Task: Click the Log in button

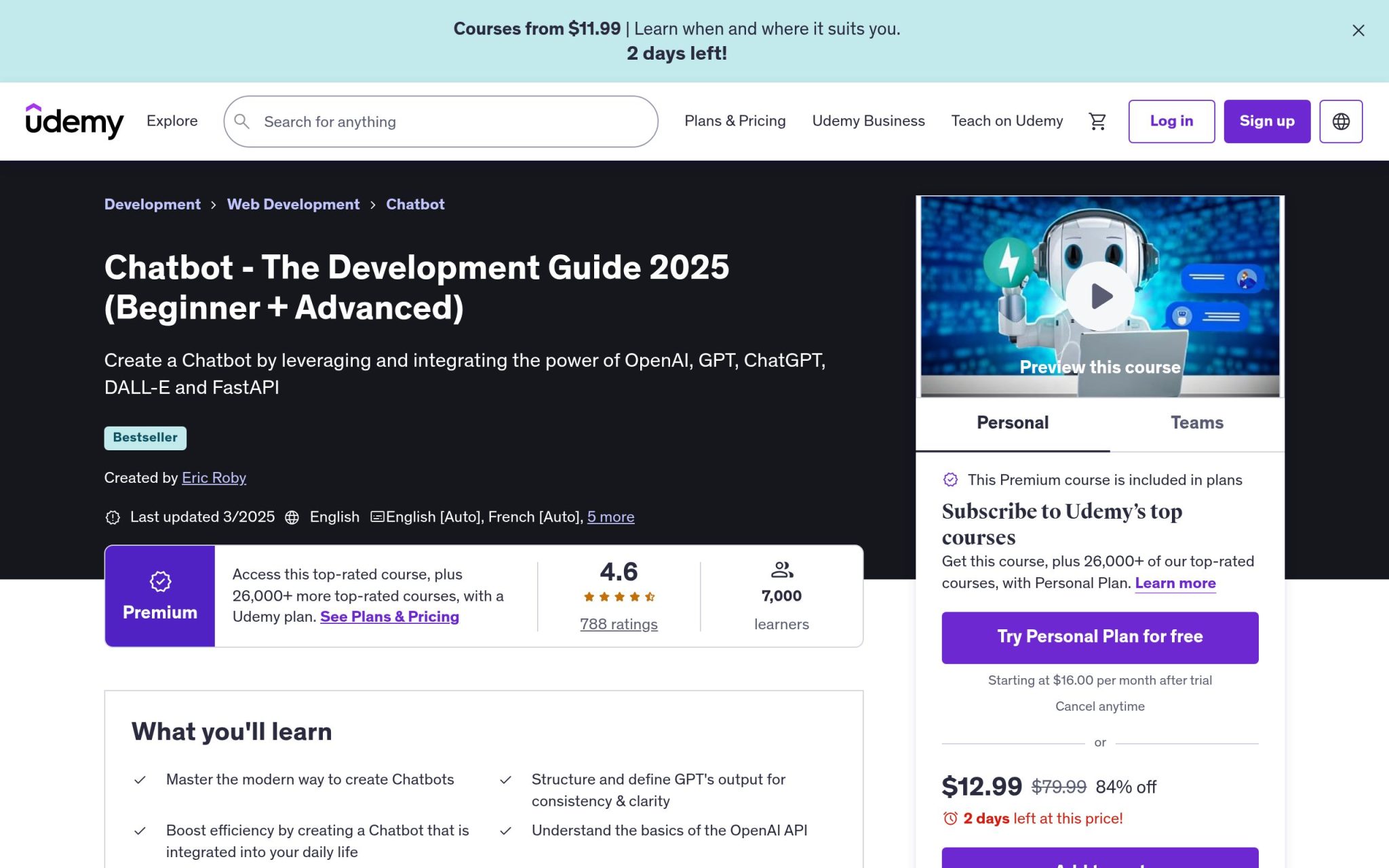Action: click(x=1171, y=121)
